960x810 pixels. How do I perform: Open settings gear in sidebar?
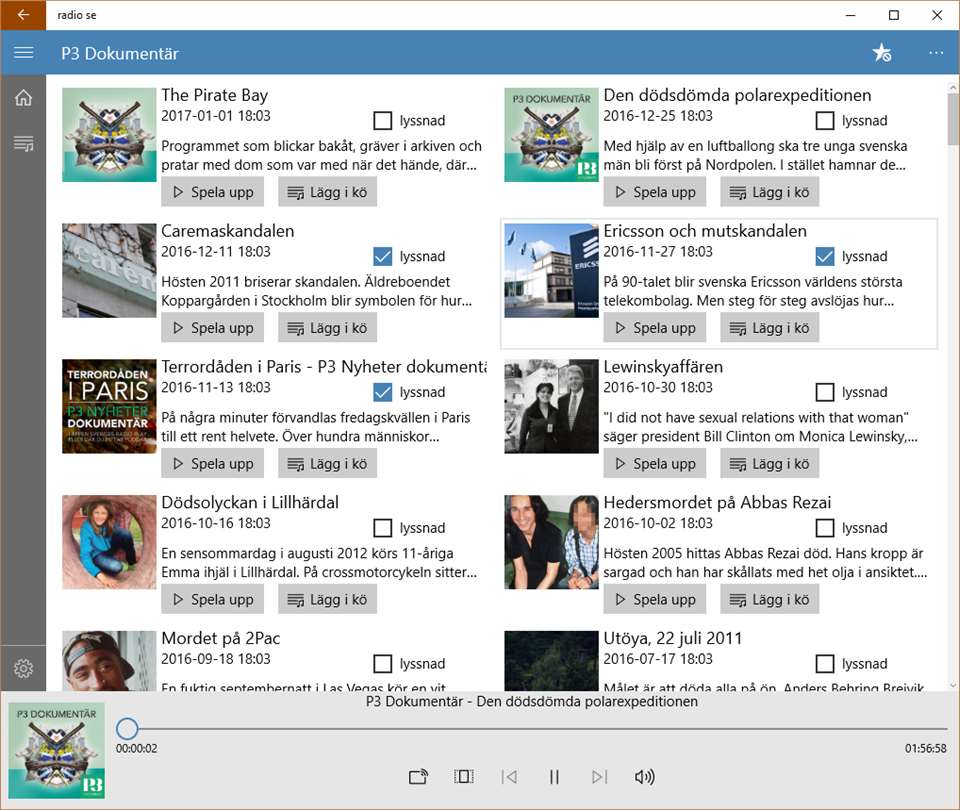tap(23, 668)
